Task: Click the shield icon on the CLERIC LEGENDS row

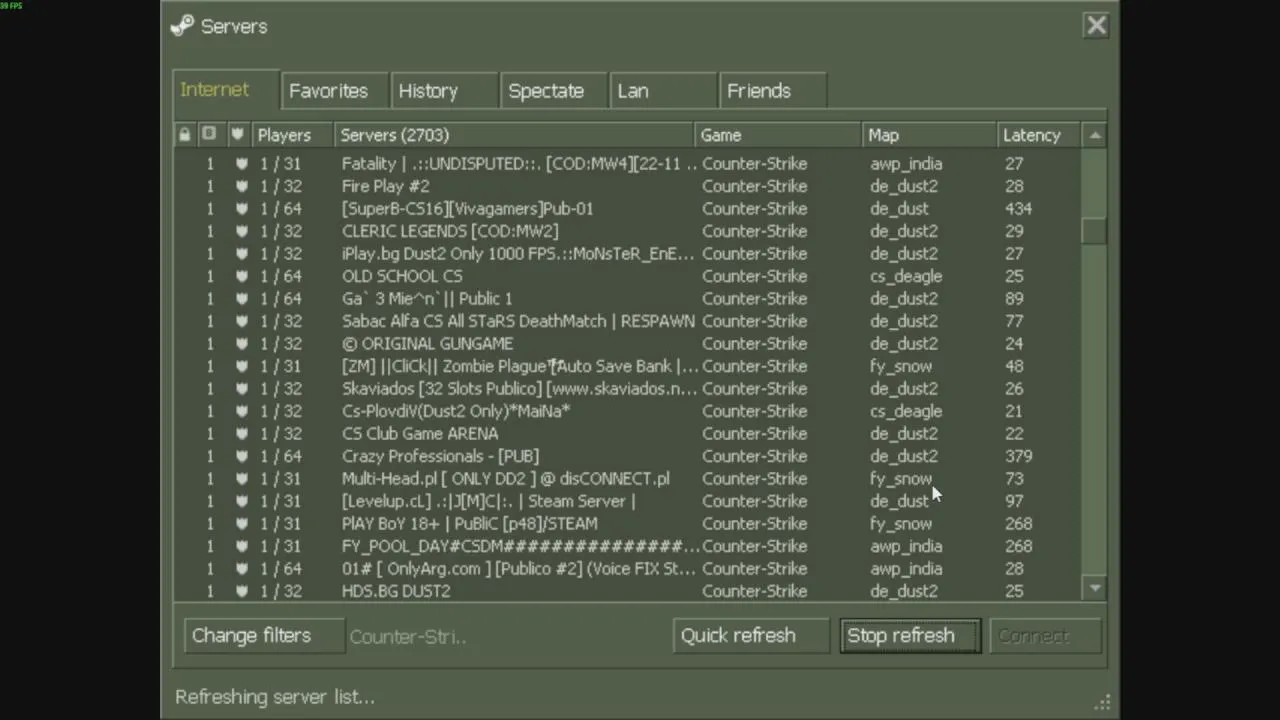Action: 241,231
